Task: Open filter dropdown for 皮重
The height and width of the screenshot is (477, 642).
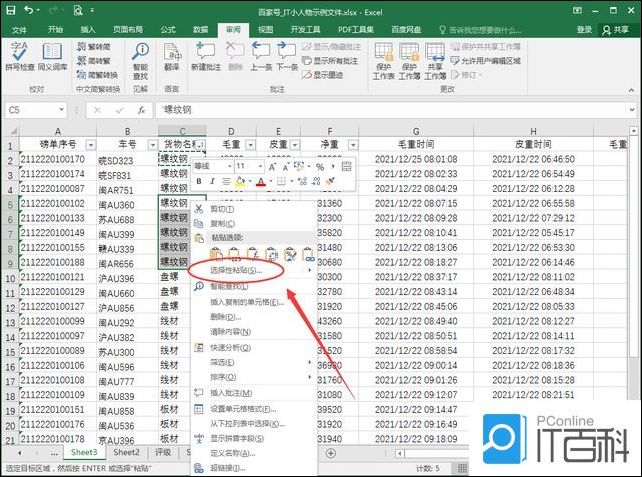Action: click(x=295, y=145)
